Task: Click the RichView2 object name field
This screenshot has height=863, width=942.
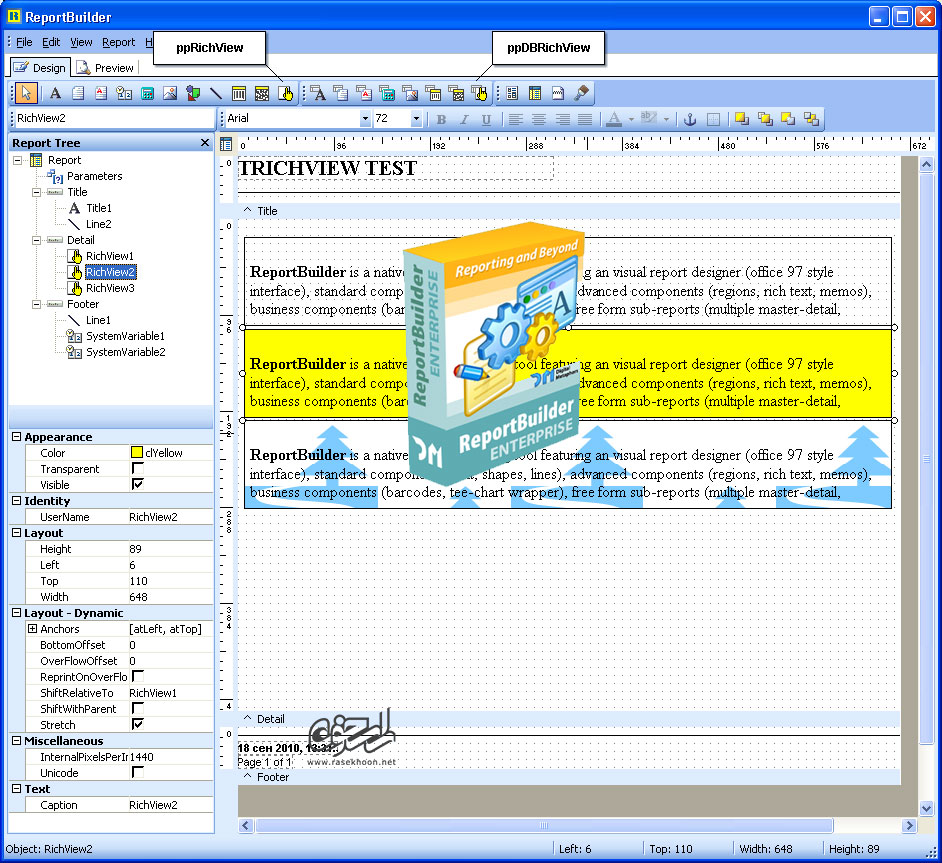Action: click(x=113, y=118)
